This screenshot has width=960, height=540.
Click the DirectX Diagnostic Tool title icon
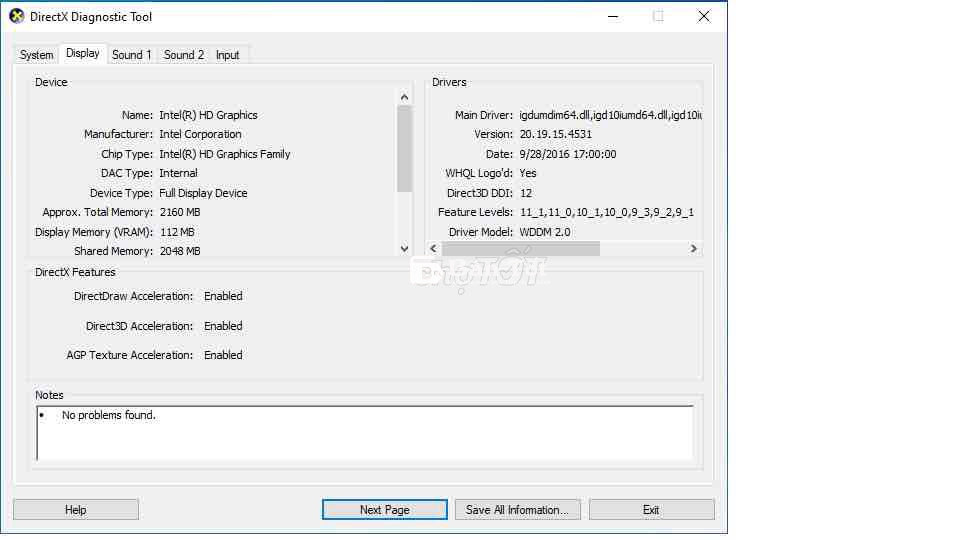[17, 17]
